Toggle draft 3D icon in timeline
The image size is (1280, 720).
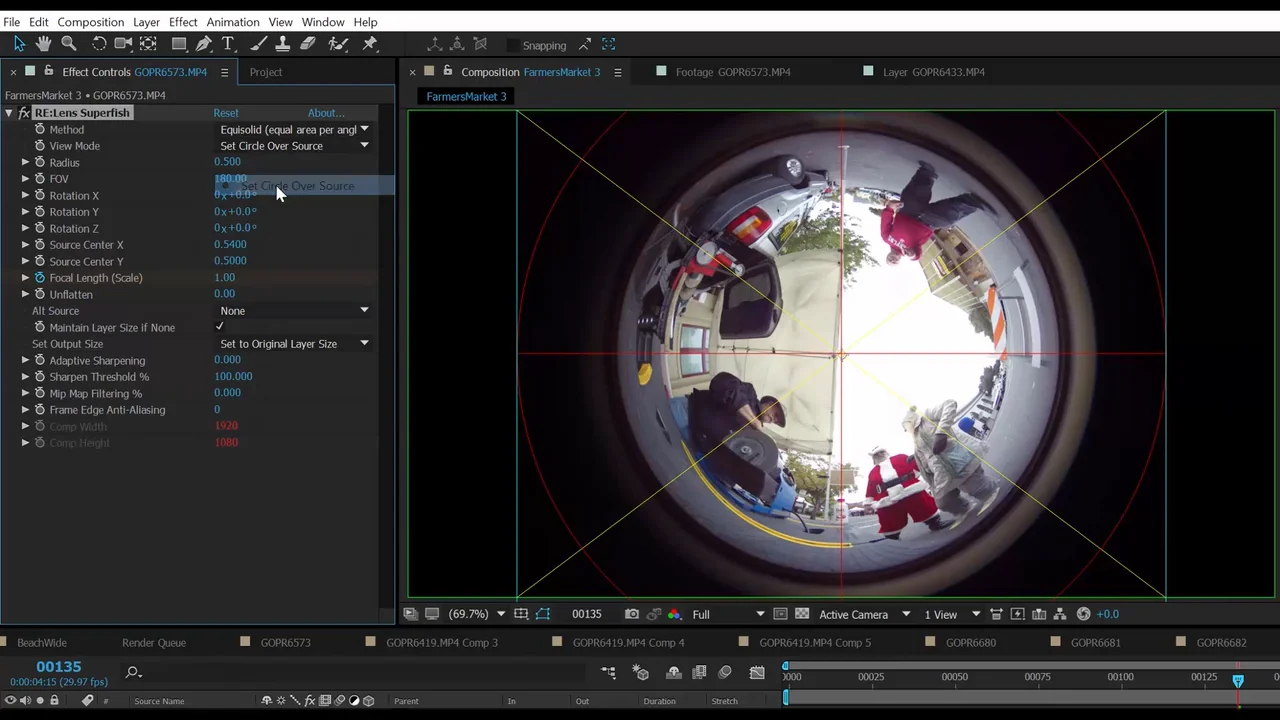point(641,673)
